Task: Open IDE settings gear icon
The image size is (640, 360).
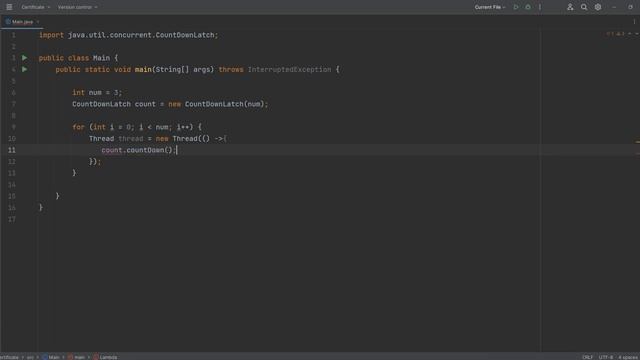Action: pyautogui.click(x=598, y=7)
